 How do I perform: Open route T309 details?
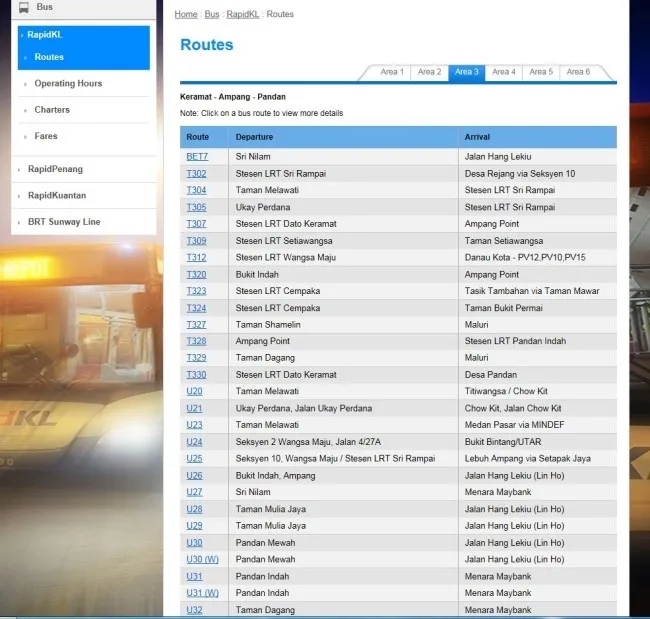point(196,241)
